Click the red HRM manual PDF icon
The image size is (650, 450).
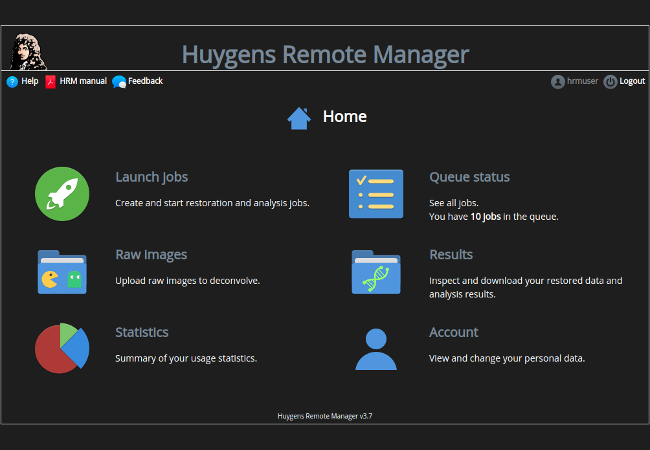pyautogui.click(x=50, y=82)
